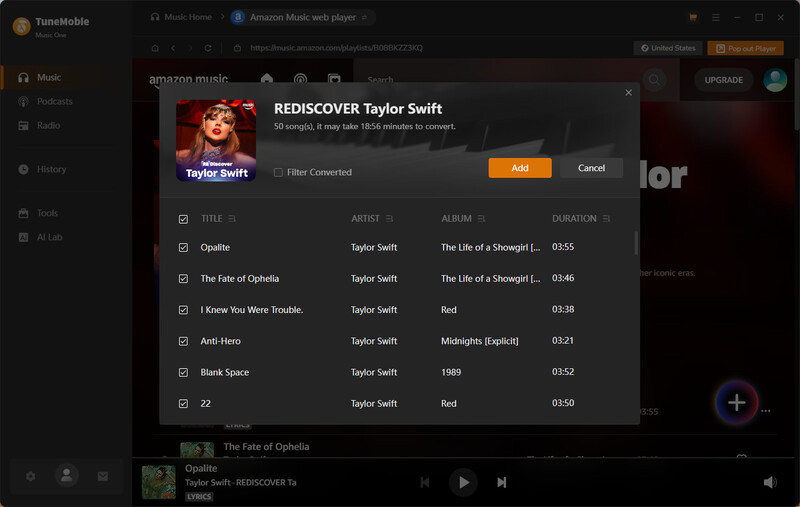
Task: Open the hamburger menu icon
Action: [716, 17]
